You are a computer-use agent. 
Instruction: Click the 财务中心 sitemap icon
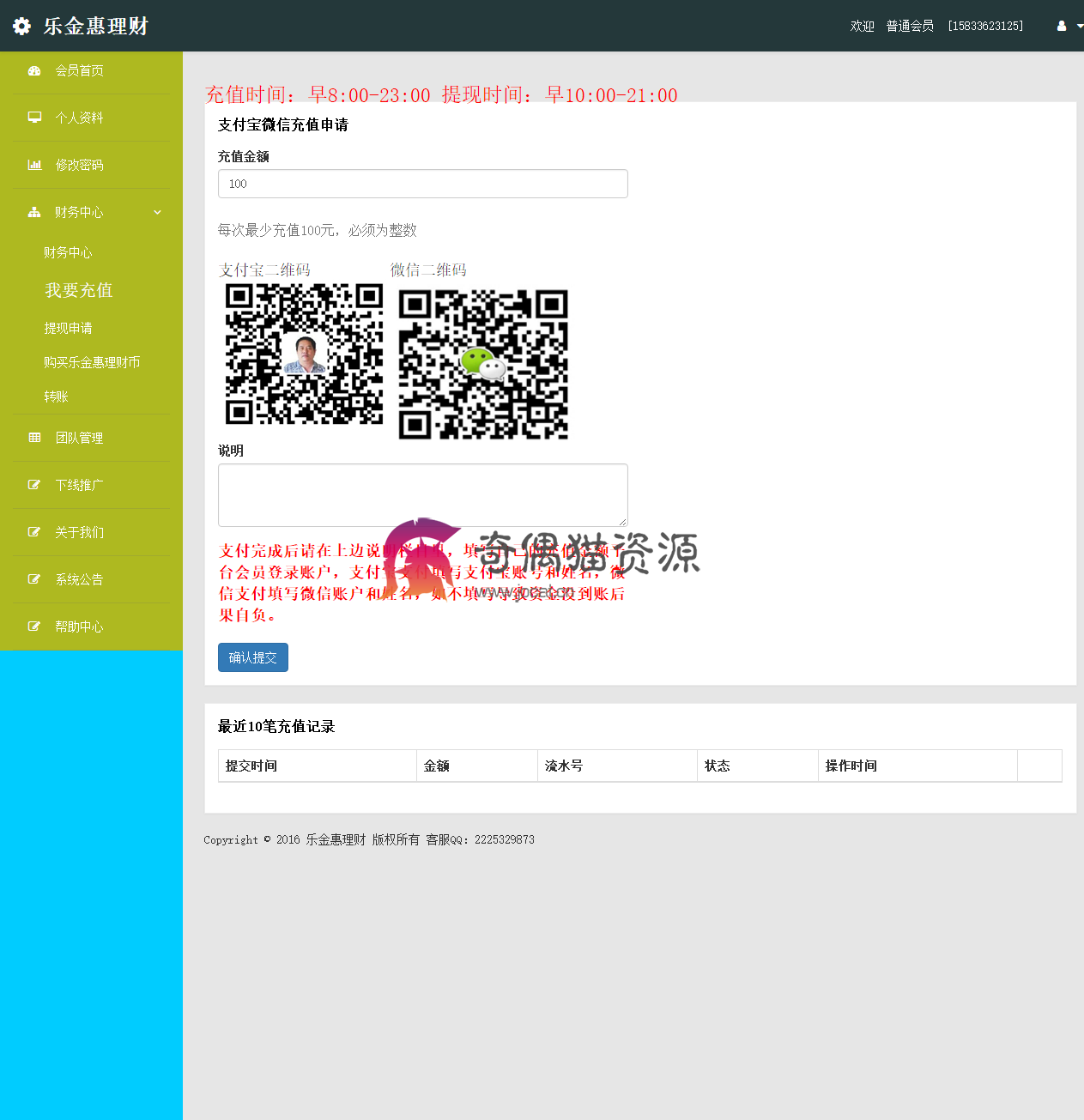(x=34, y=212)
